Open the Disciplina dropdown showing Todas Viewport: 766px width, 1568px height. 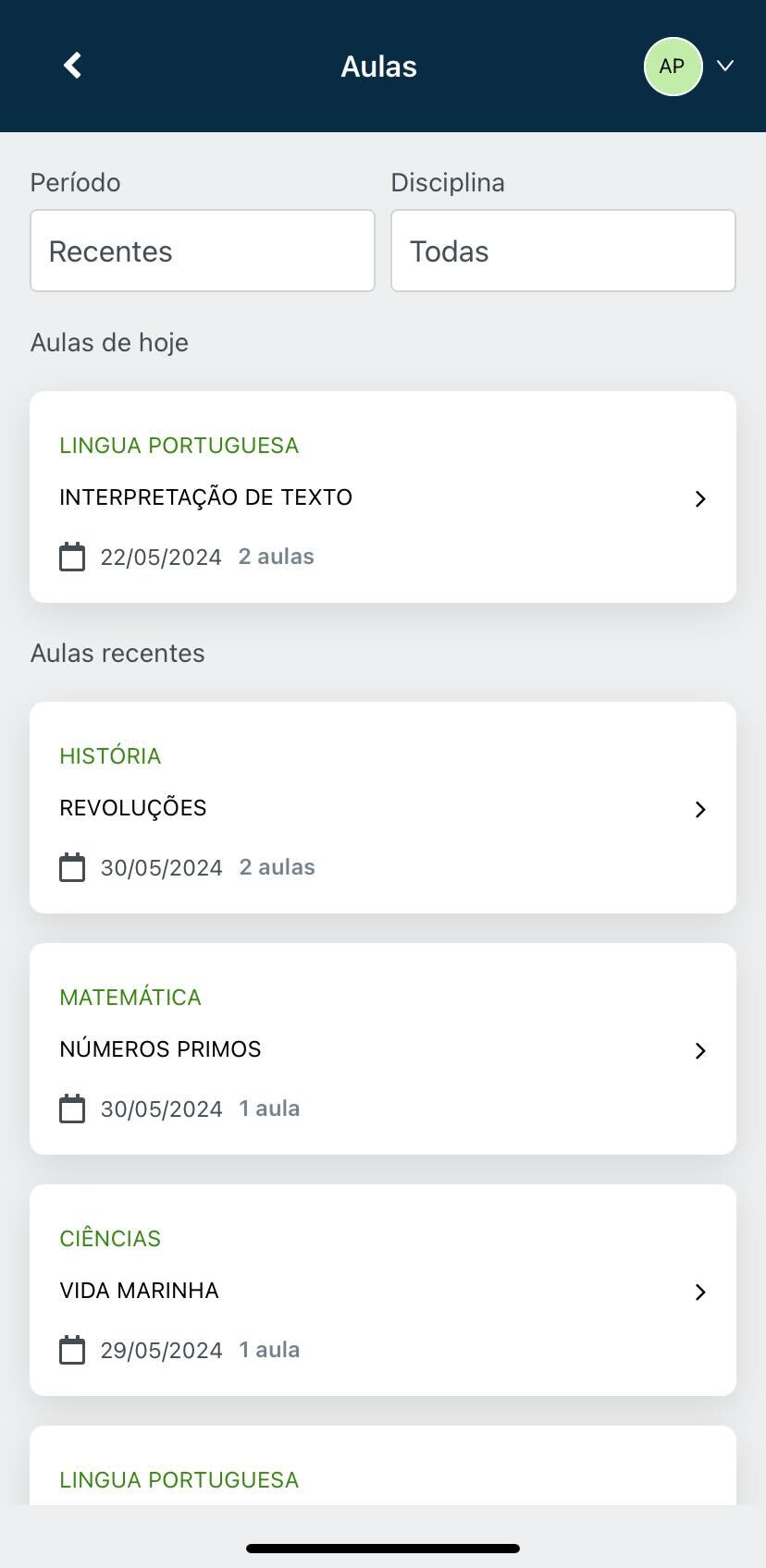[563, 251]
